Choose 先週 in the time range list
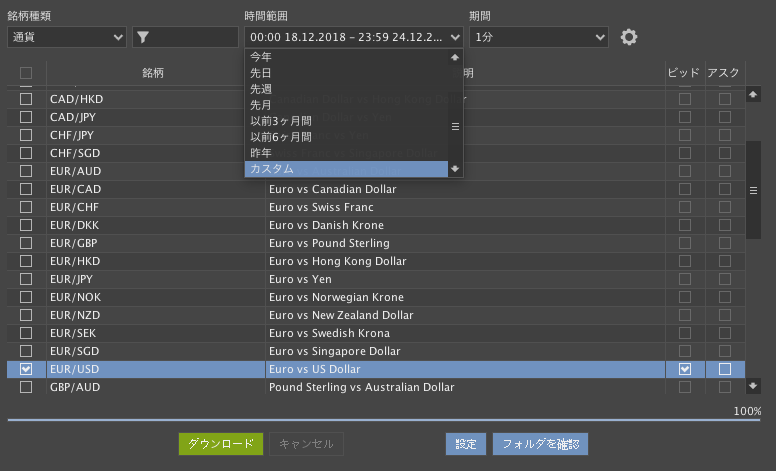Image resolution: width=776 pixels, height=471 pixels. coord(345,89)
